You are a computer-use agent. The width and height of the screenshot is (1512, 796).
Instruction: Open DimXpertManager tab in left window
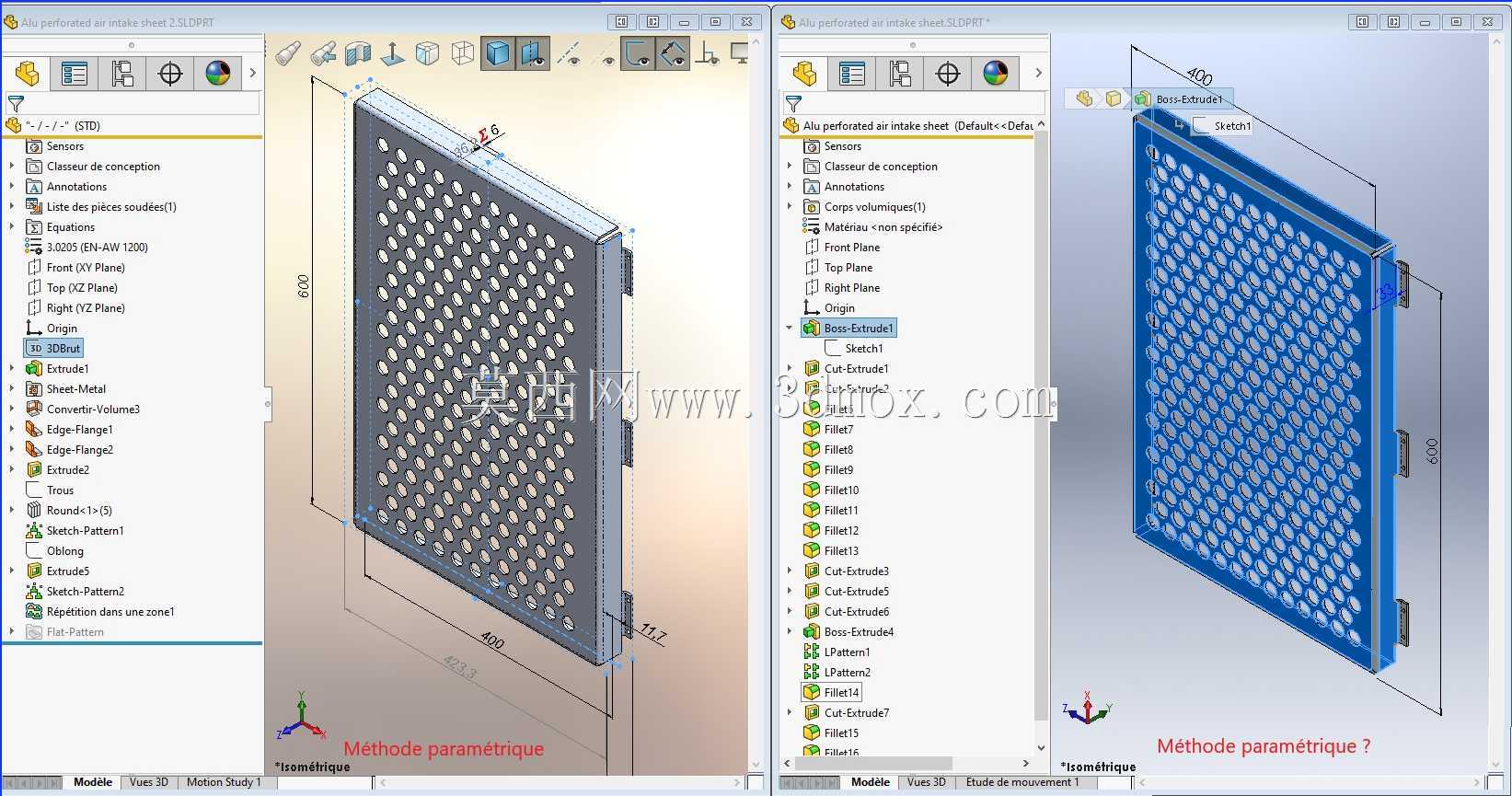pos(170,74)
